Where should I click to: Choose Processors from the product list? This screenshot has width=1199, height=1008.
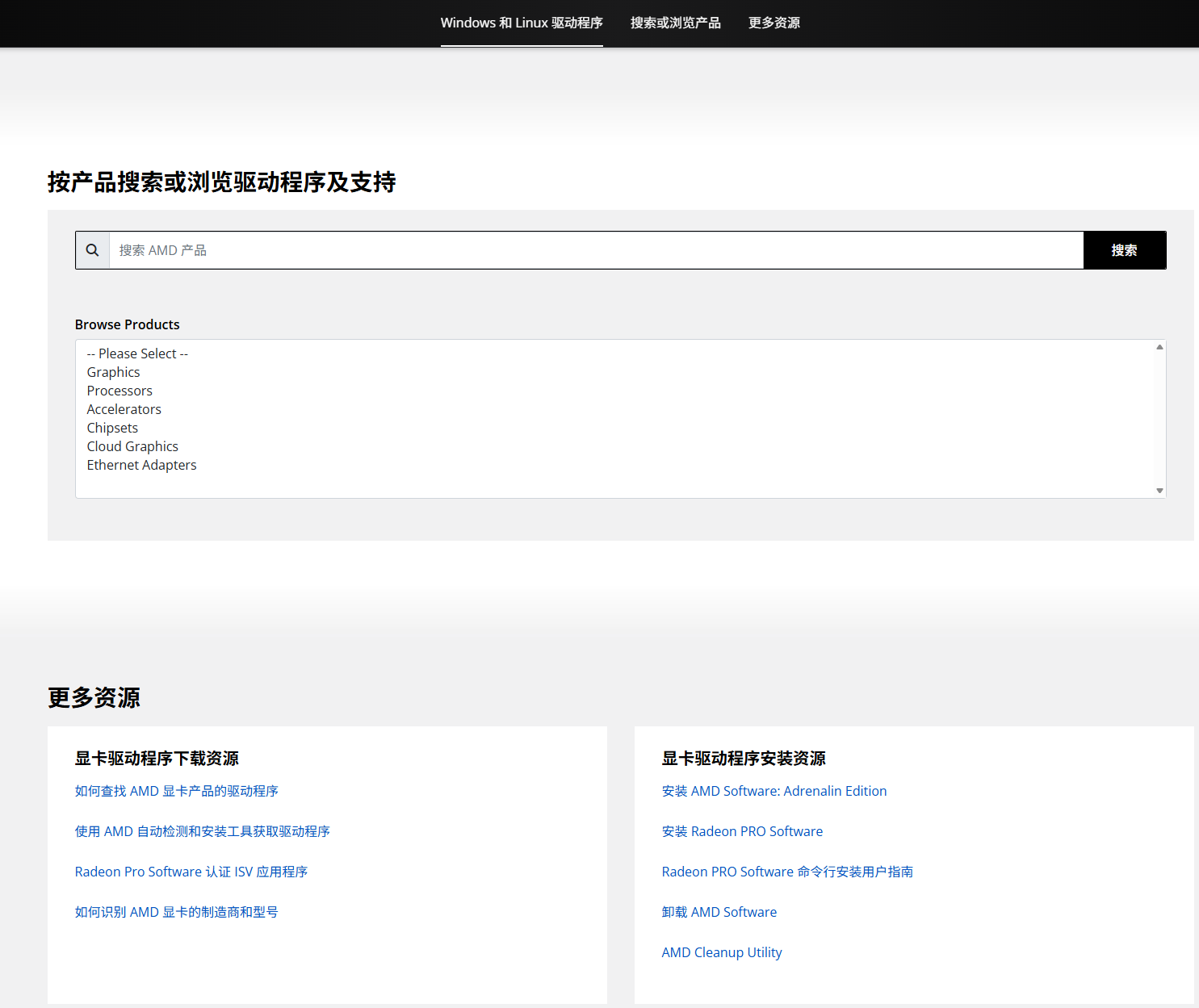(119, 391)
